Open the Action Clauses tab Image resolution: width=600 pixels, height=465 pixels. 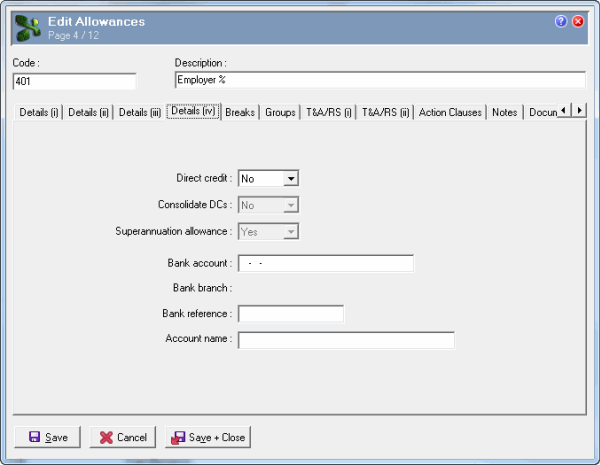pyautogui.click(x=450, y=113)
